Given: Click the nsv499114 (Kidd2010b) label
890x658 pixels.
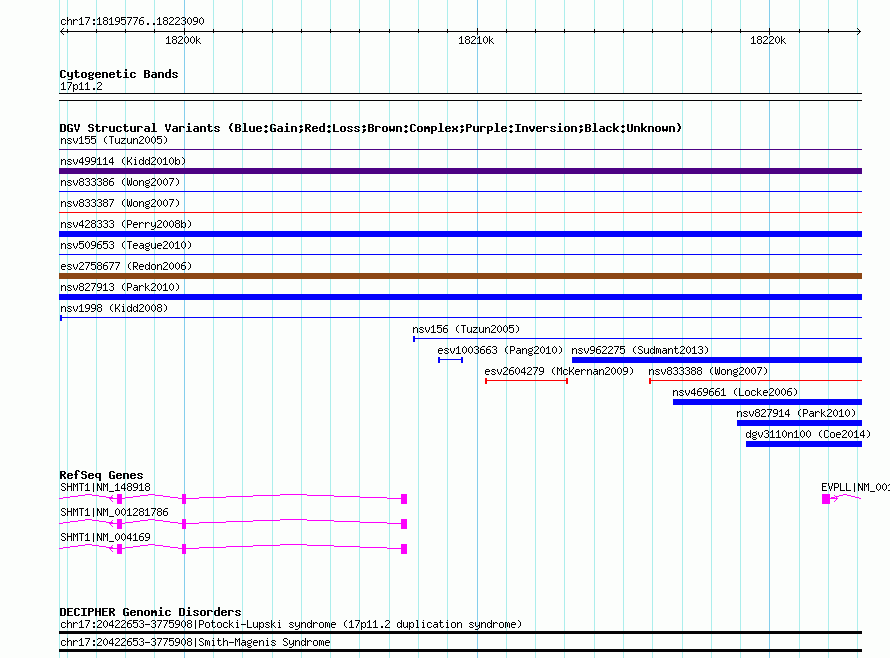Looking at the screenshot, I should [123, 161].
